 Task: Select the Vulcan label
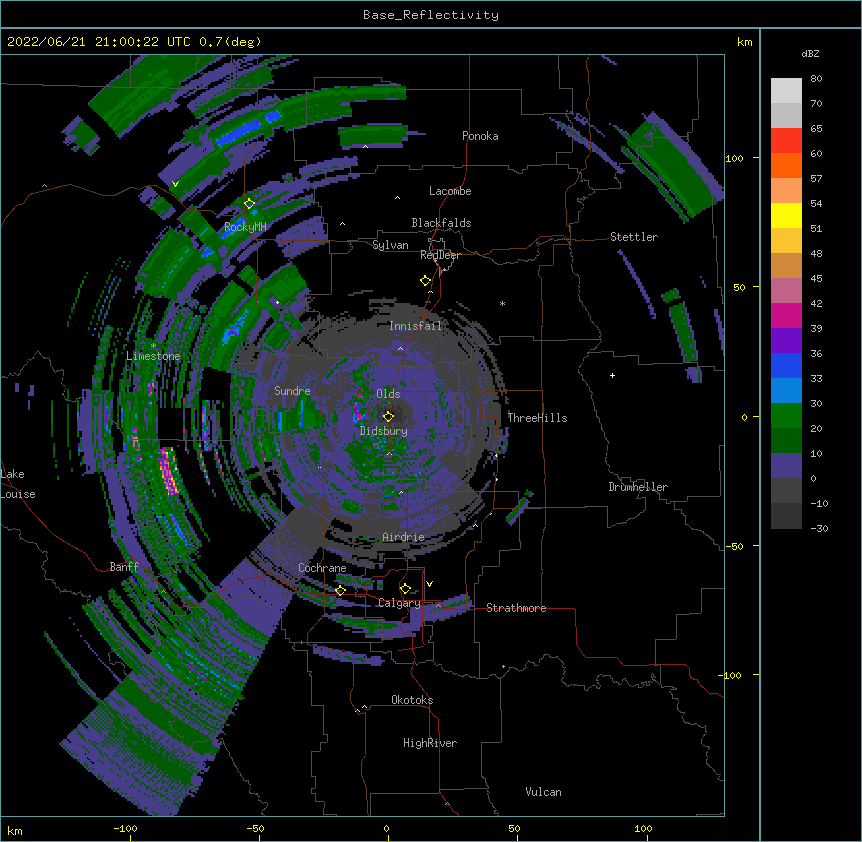pyautogui.click(x=543, y=792)
